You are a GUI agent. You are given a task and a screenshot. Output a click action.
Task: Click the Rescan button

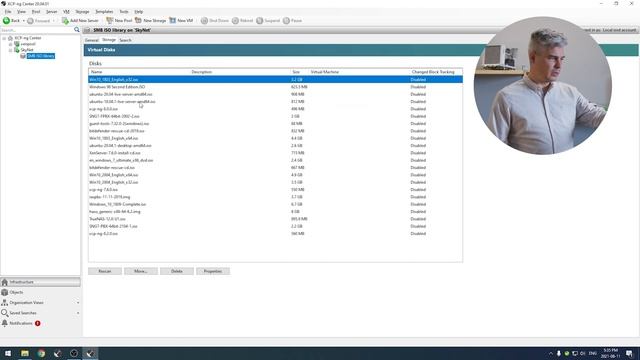[x=105, y=271]
